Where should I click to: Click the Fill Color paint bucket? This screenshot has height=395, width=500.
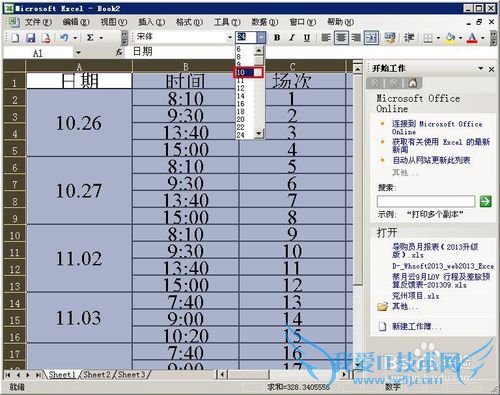point(450,38)
